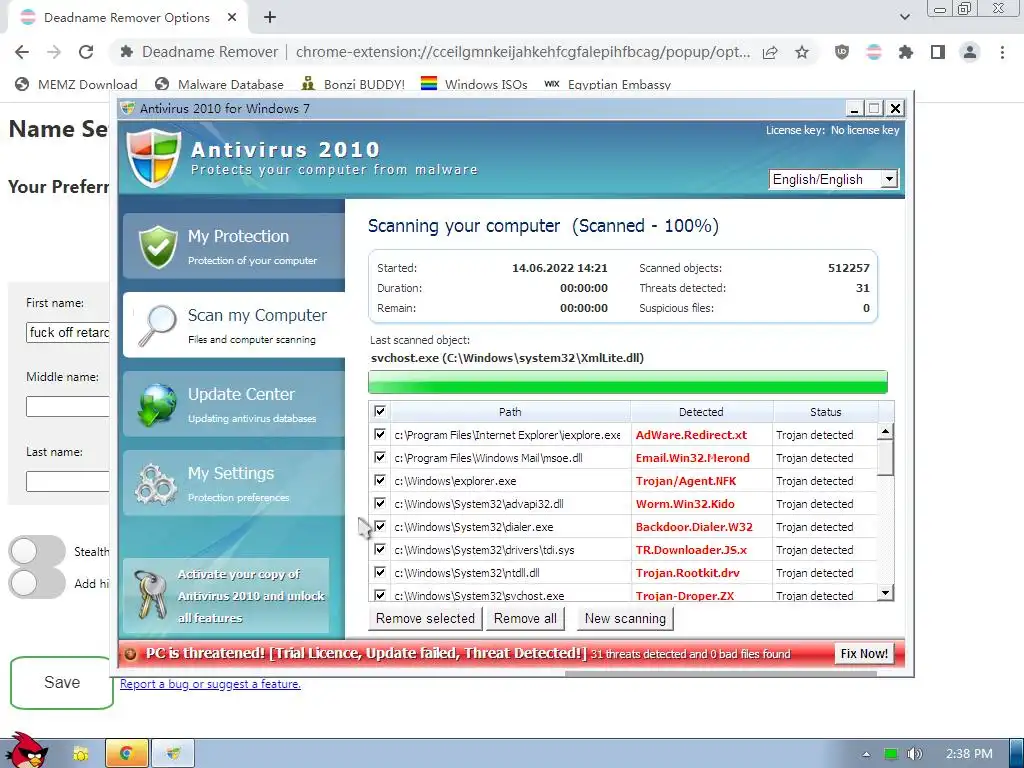Bookmark this page with star icon
This screenshot has width=1024, height=768.
tap(802, 52)
